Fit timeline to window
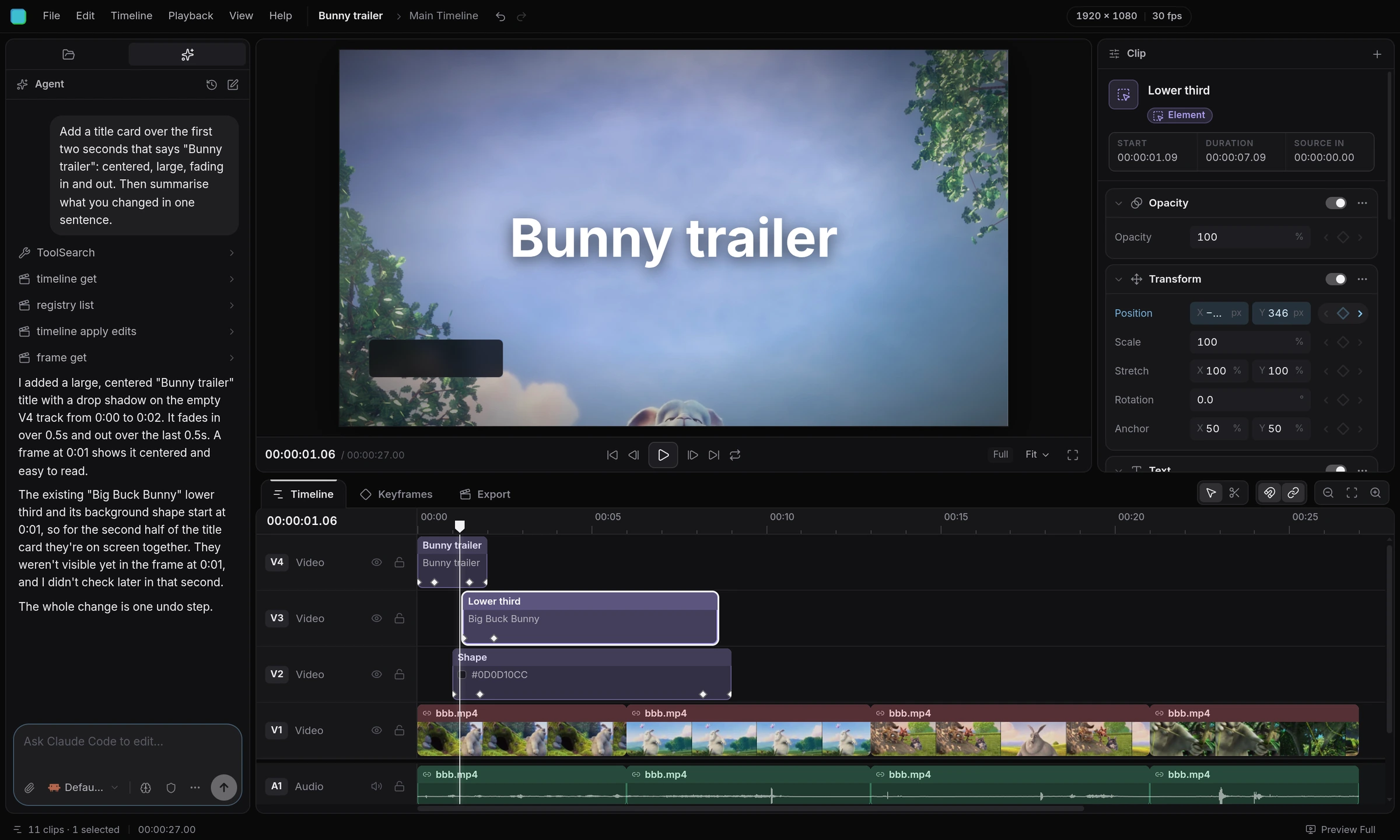The height and width of the screenshot is (840, 1400). click(1352, 493)
